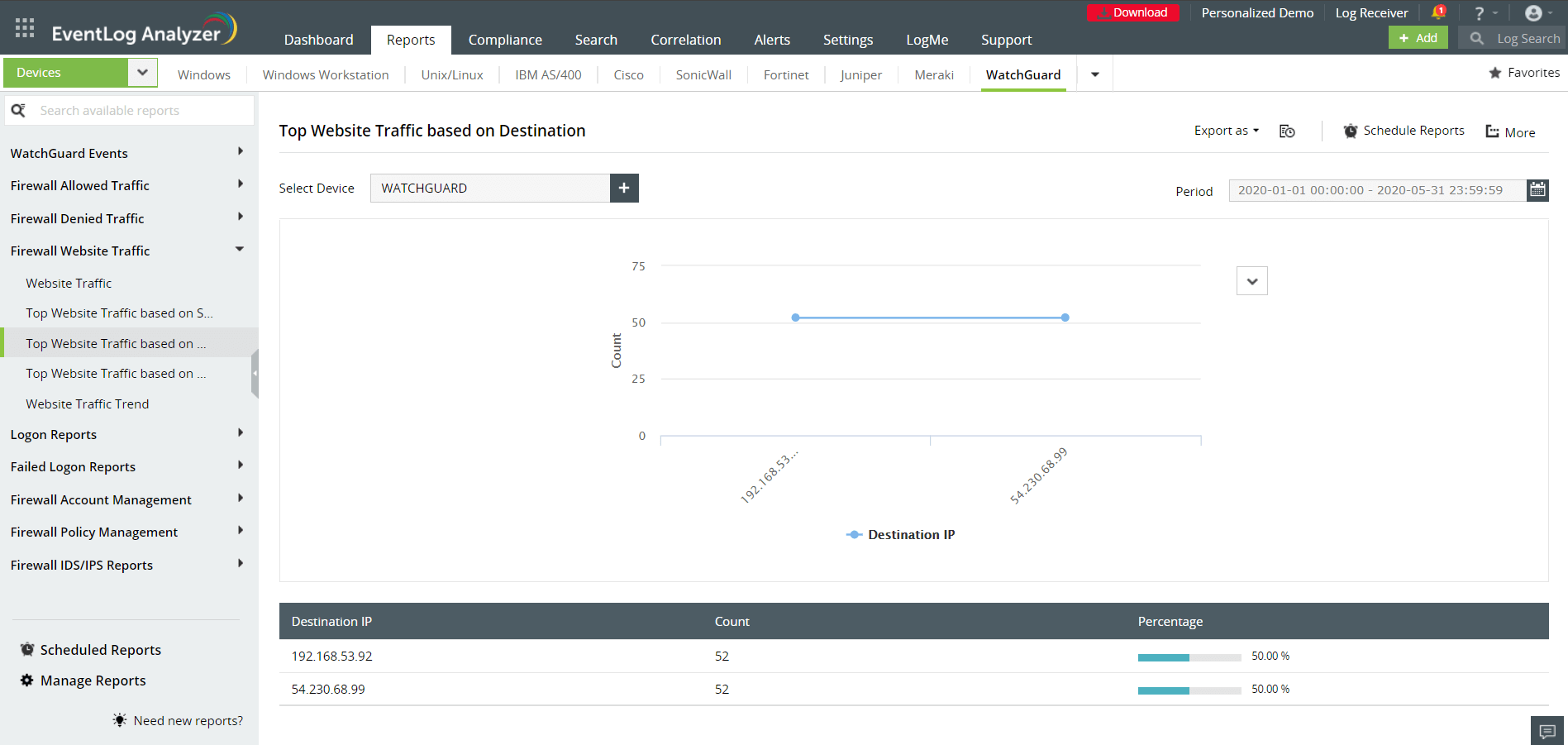Sort by the Count column header
The width and height of the screenshot is (1568, 745).
[x=732, y=621]
